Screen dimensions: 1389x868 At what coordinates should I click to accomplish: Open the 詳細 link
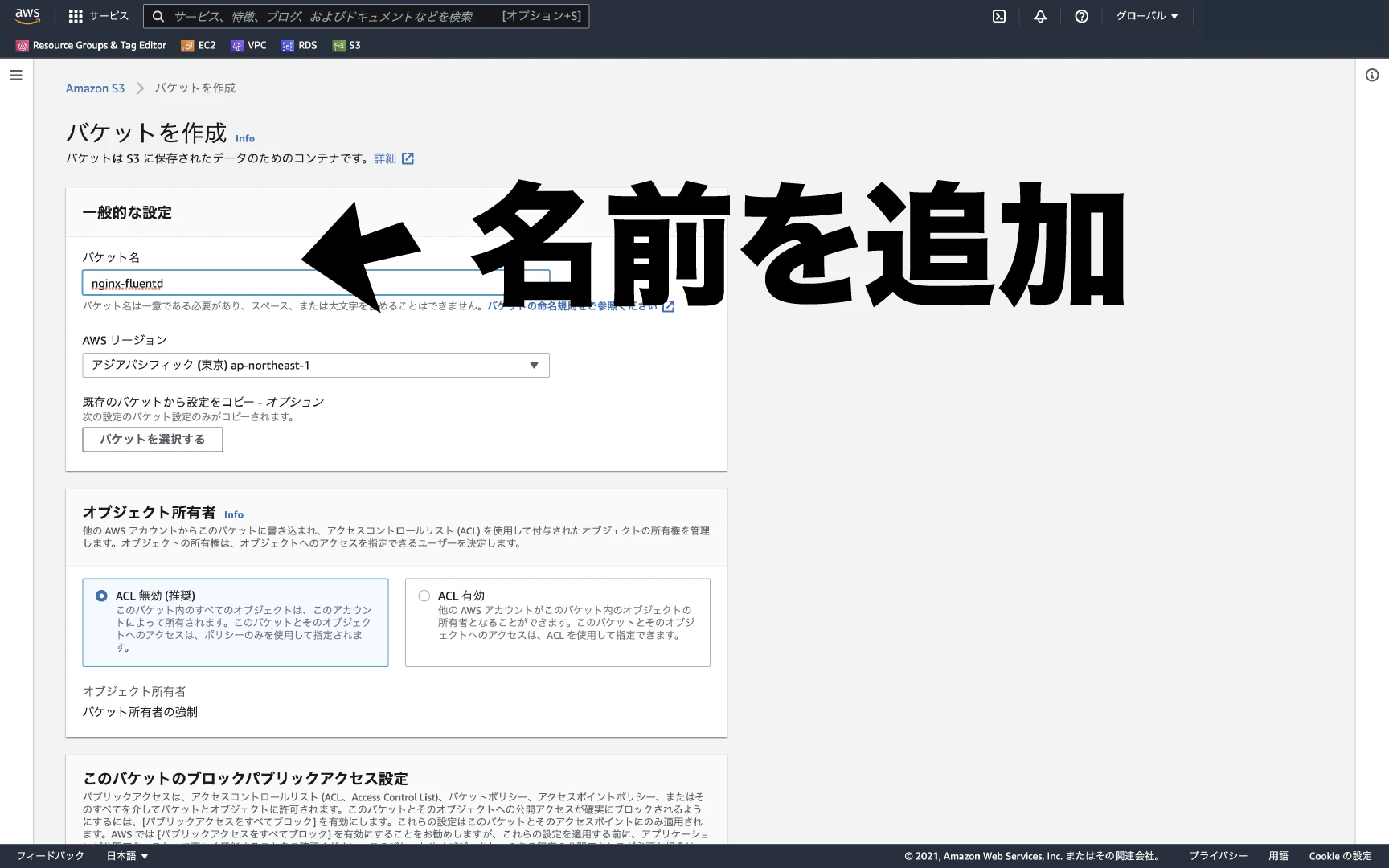coord(385,158)
